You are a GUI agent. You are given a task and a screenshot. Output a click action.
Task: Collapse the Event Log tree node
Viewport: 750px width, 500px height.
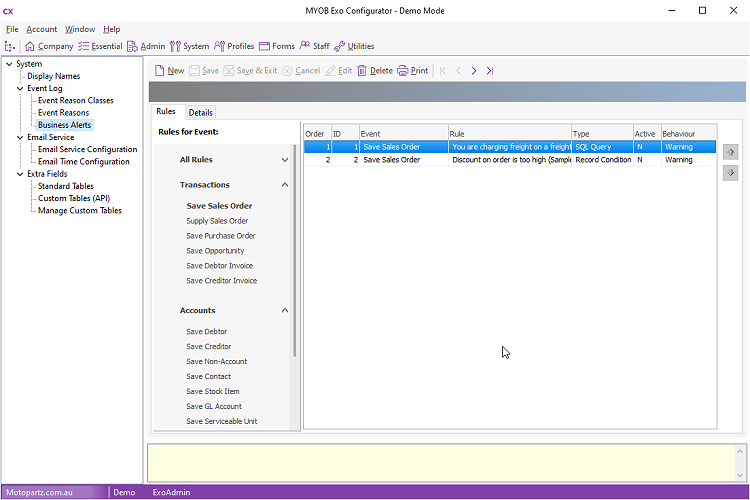[20, 89]
